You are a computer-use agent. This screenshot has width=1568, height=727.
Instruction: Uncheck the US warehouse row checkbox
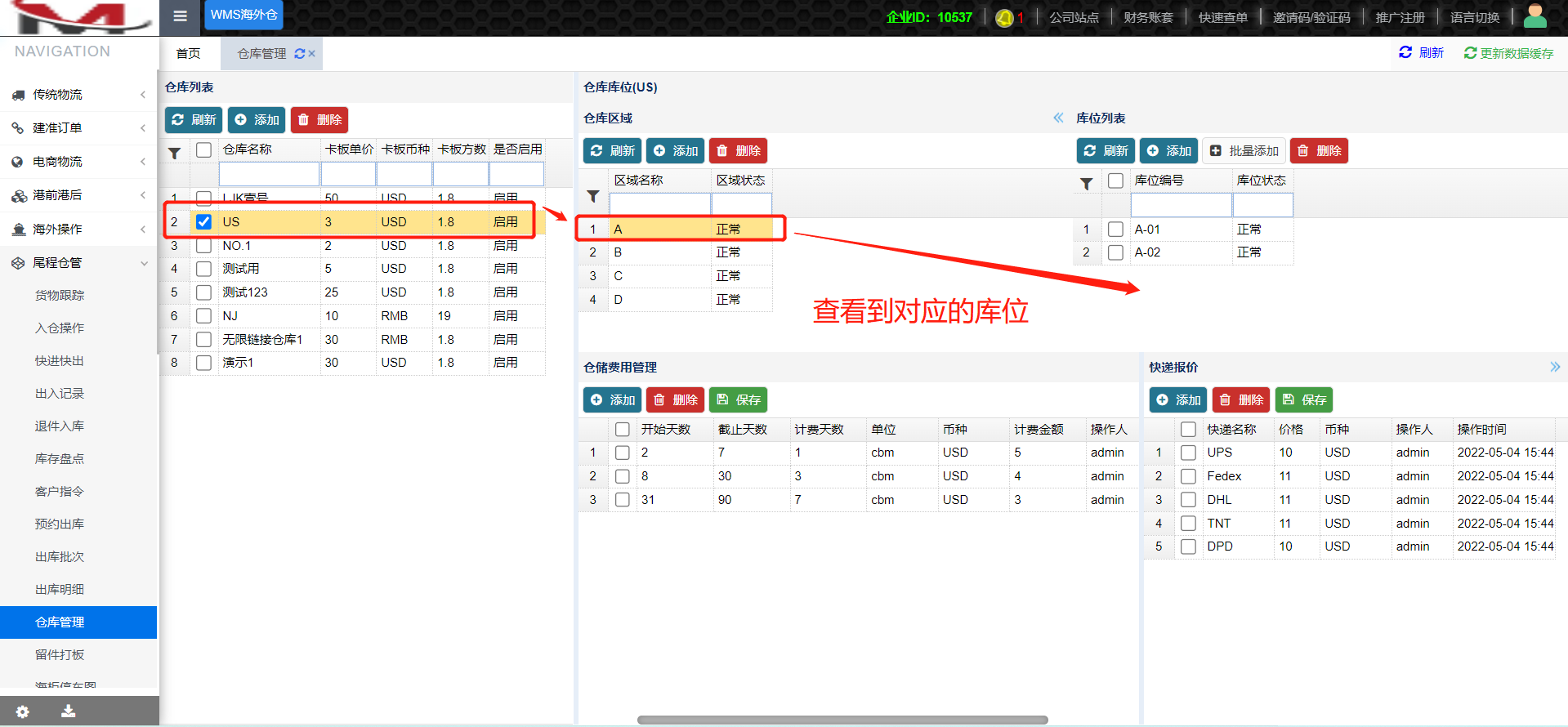[204, 222]
